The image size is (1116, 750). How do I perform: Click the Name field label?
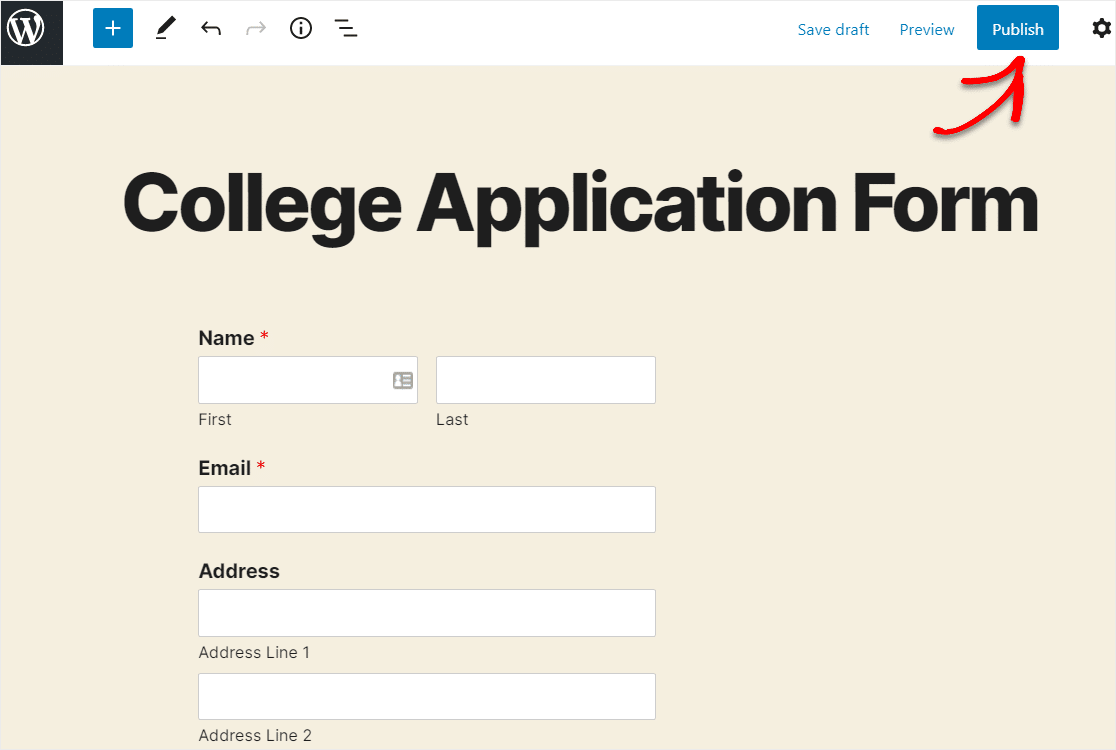tap(226, 338)
